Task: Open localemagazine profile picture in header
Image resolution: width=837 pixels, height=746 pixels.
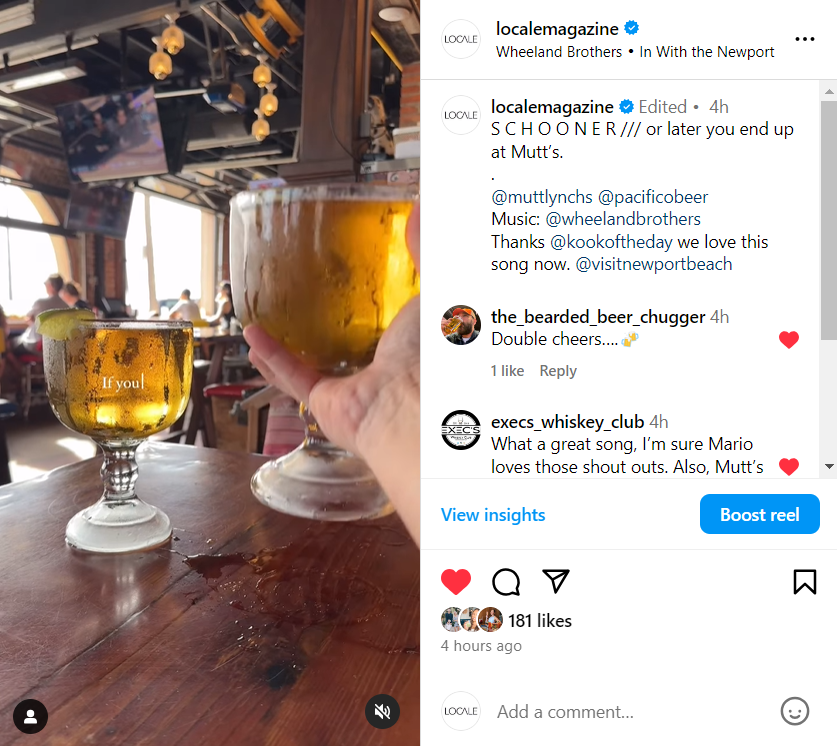Action: pyautogui.click(x=461, y=39)
